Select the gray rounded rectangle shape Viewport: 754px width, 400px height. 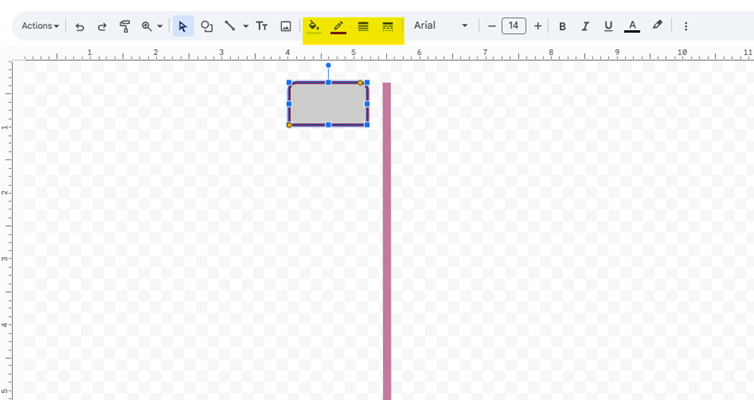[x=328, y=104]
